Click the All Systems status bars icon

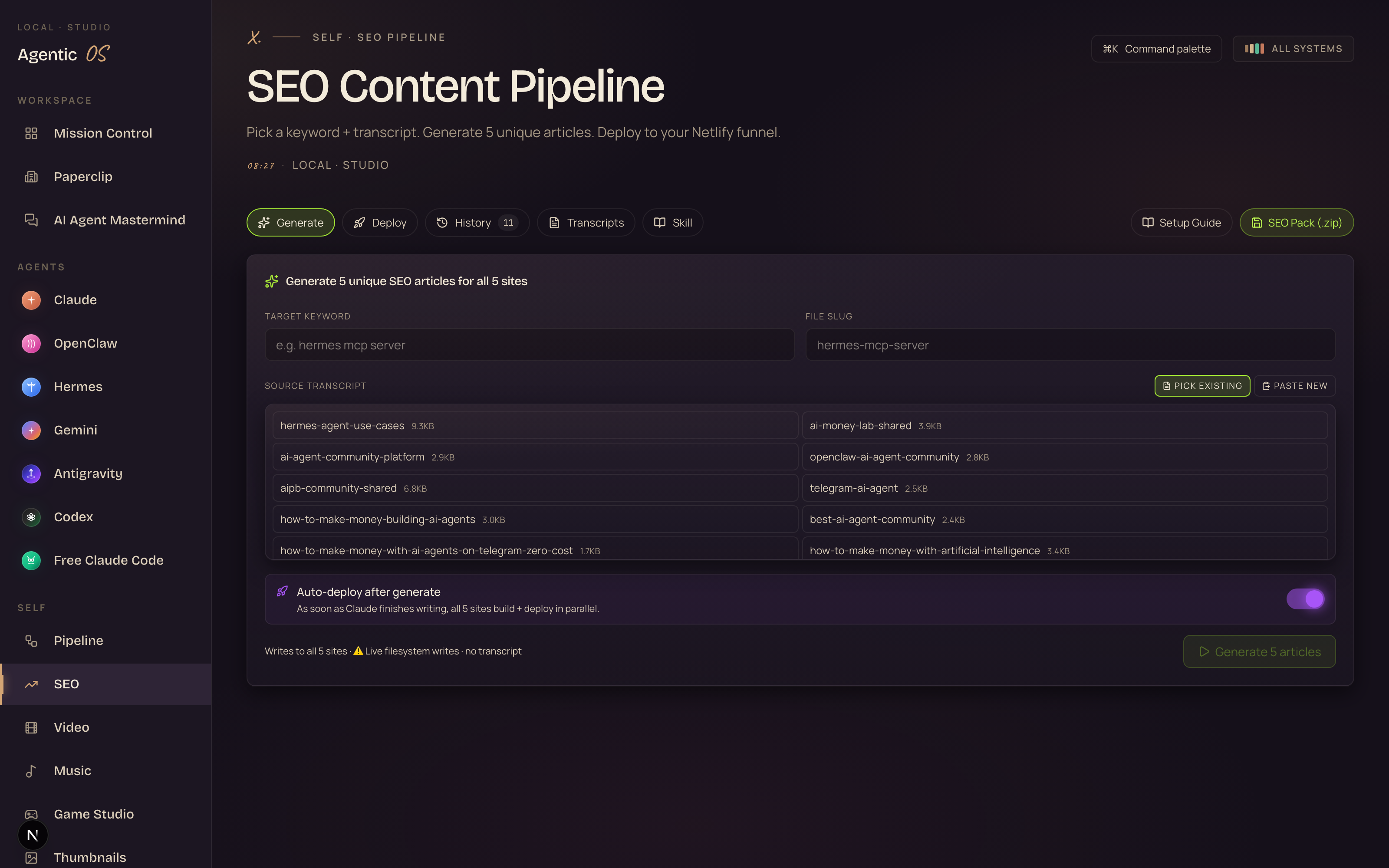tap(1254, 49)
